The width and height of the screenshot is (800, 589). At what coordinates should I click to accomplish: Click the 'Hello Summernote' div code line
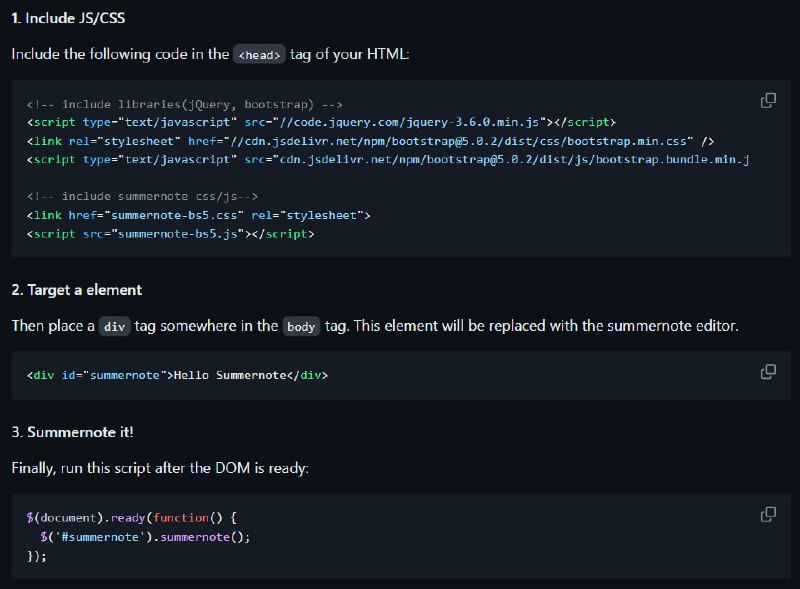(x=177, y=375)
